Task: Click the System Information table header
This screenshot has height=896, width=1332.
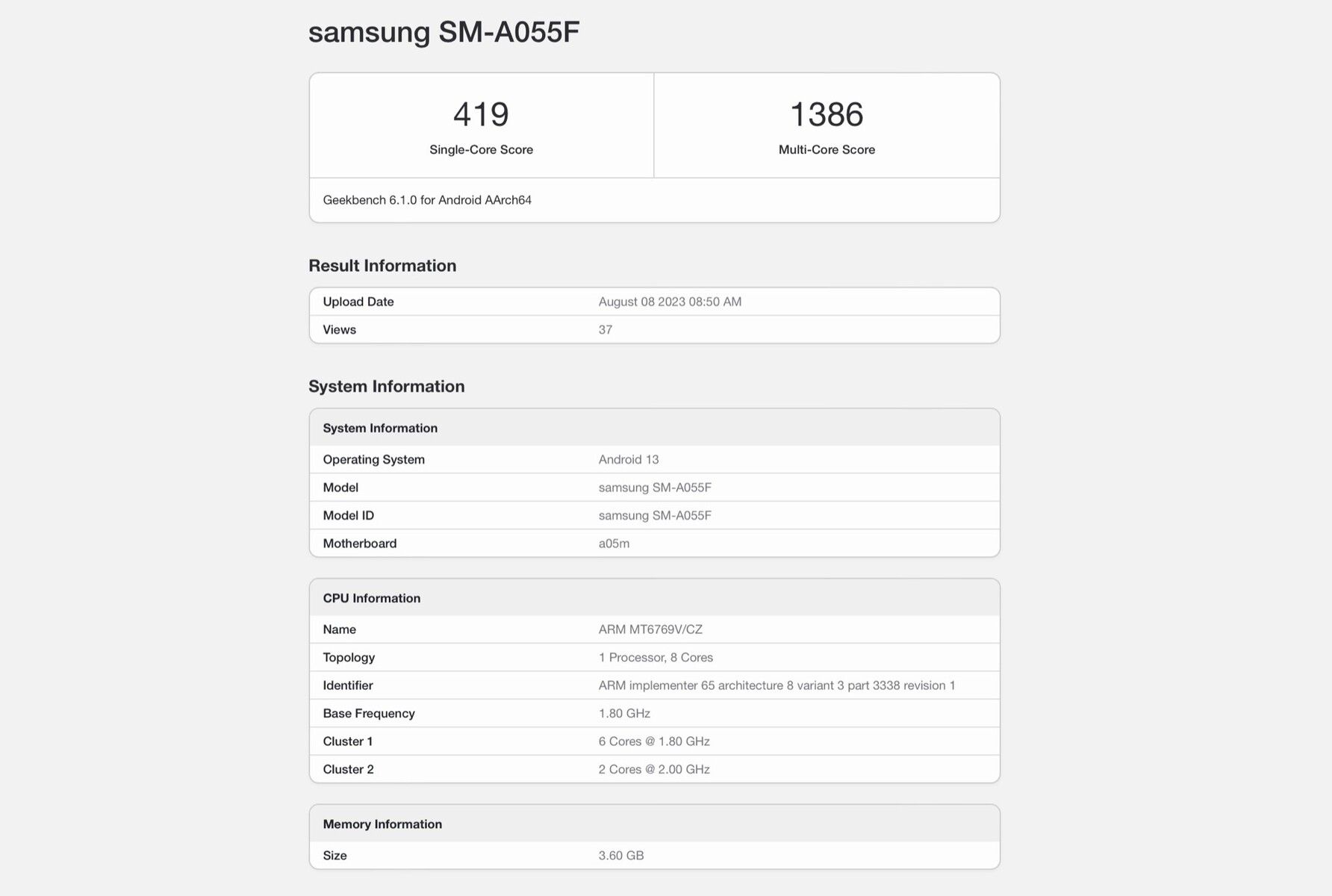Action: 380,428
